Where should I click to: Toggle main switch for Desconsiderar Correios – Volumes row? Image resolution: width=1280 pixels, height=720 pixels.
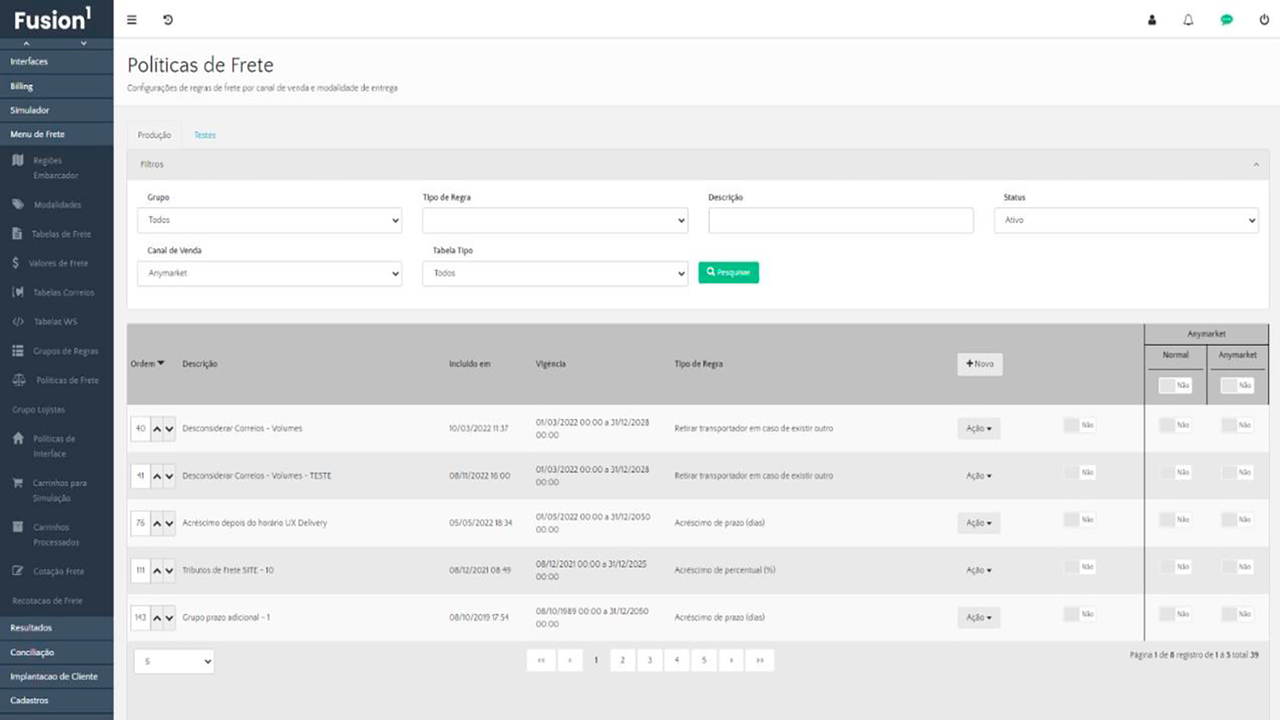[x=1079, y=425]
